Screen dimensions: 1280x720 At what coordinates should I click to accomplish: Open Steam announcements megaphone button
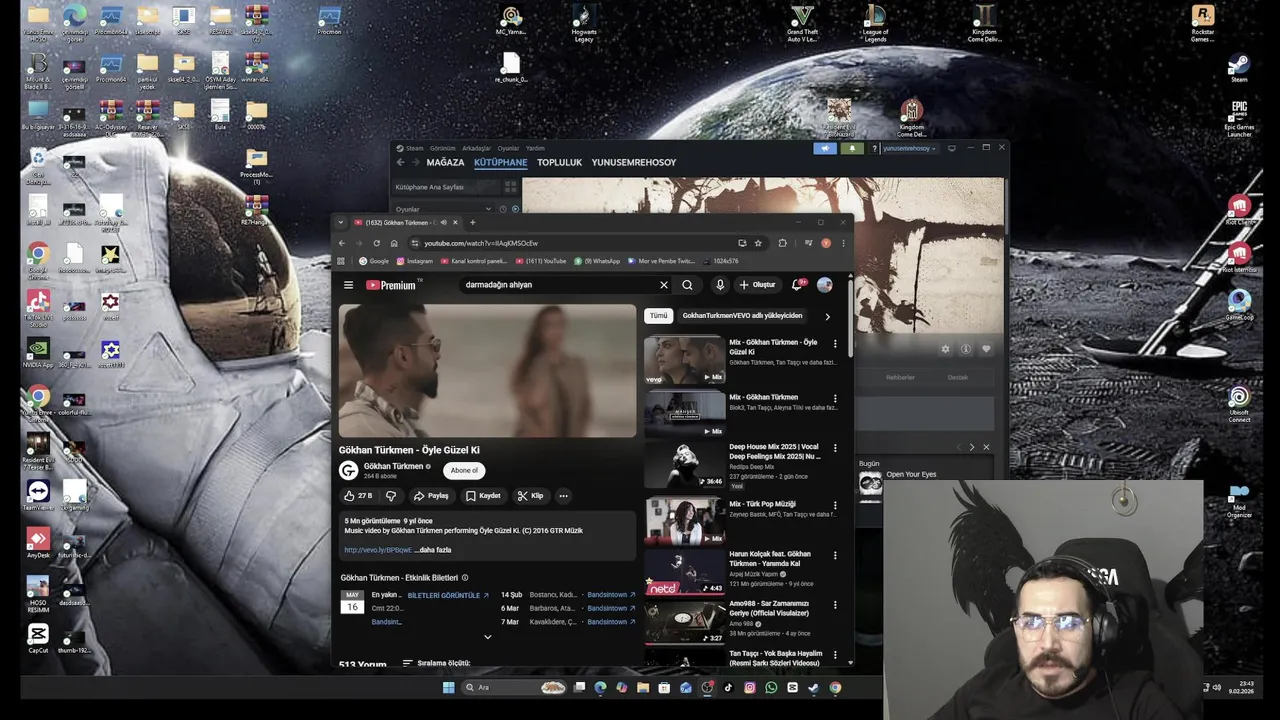pyautogui.click(x=825, y=148)
